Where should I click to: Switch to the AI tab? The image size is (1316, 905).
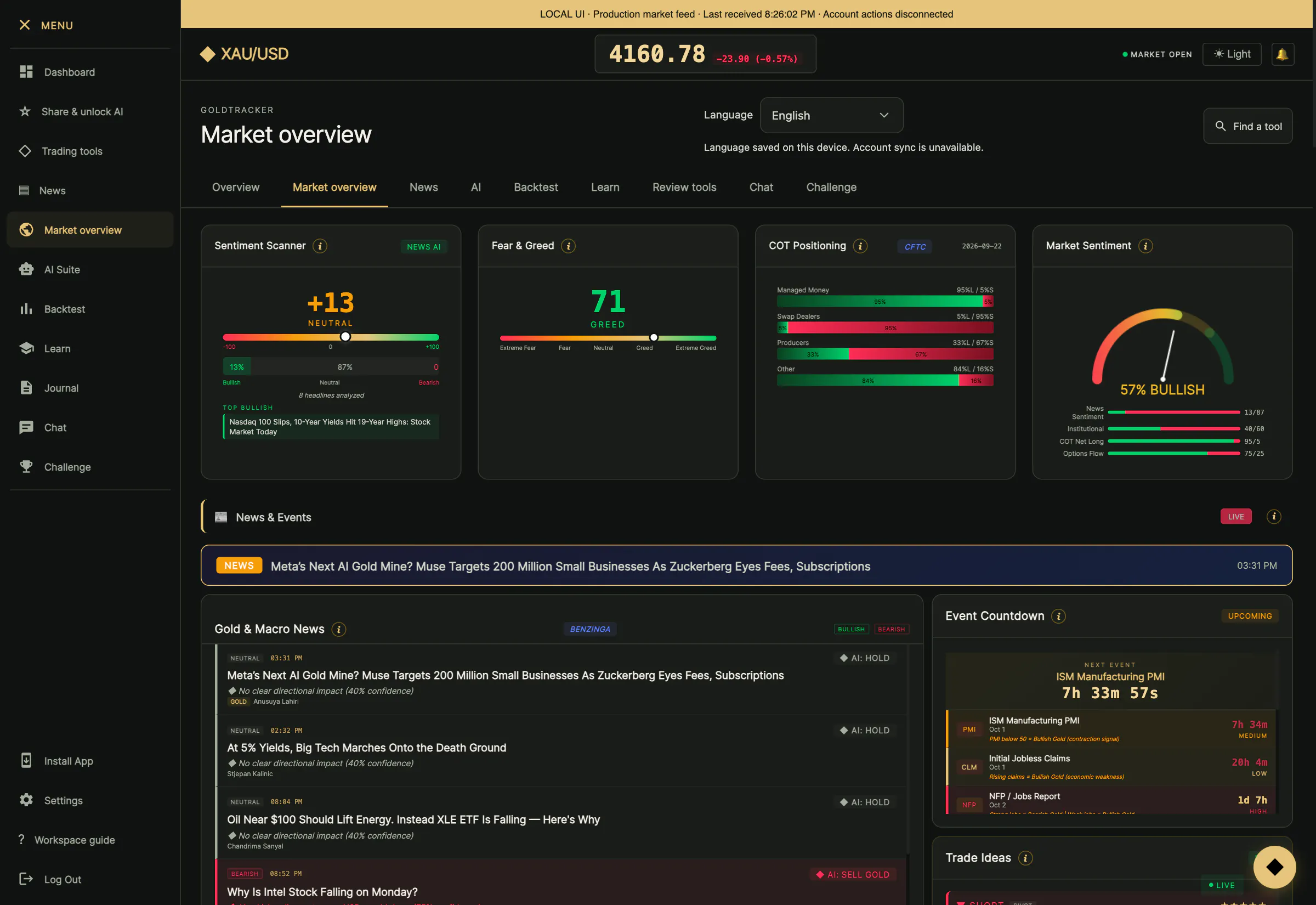tap(475, 187)
